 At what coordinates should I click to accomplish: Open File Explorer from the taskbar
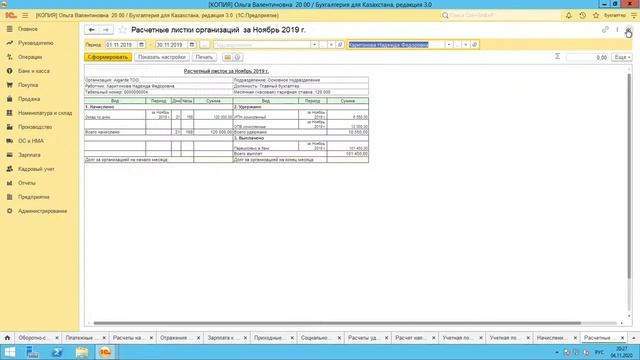click(x=82, y=352)
